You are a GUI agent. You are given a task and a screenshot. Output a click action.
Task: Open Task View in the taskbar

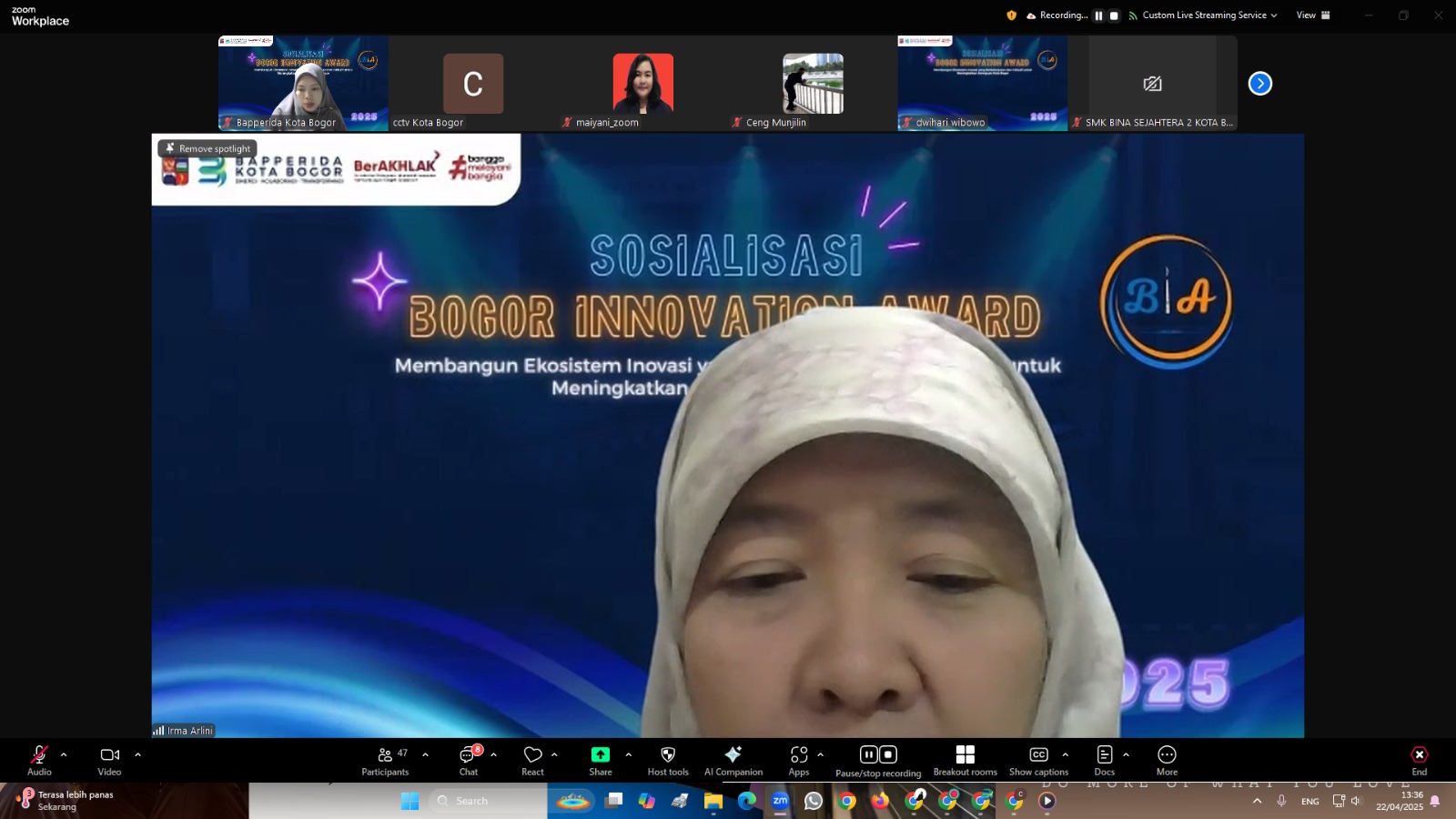pos(614,801)
